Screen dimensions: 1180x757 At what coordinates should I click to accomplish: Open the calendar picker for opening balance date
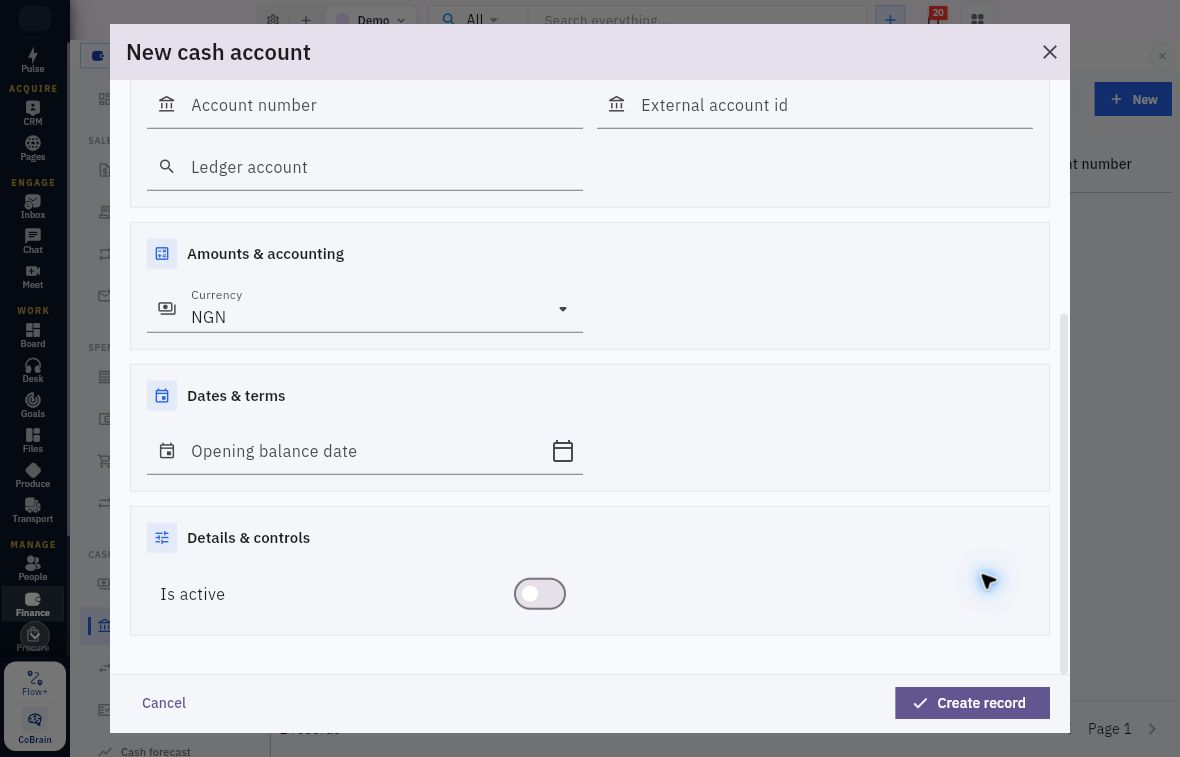[x=562, y=451]
